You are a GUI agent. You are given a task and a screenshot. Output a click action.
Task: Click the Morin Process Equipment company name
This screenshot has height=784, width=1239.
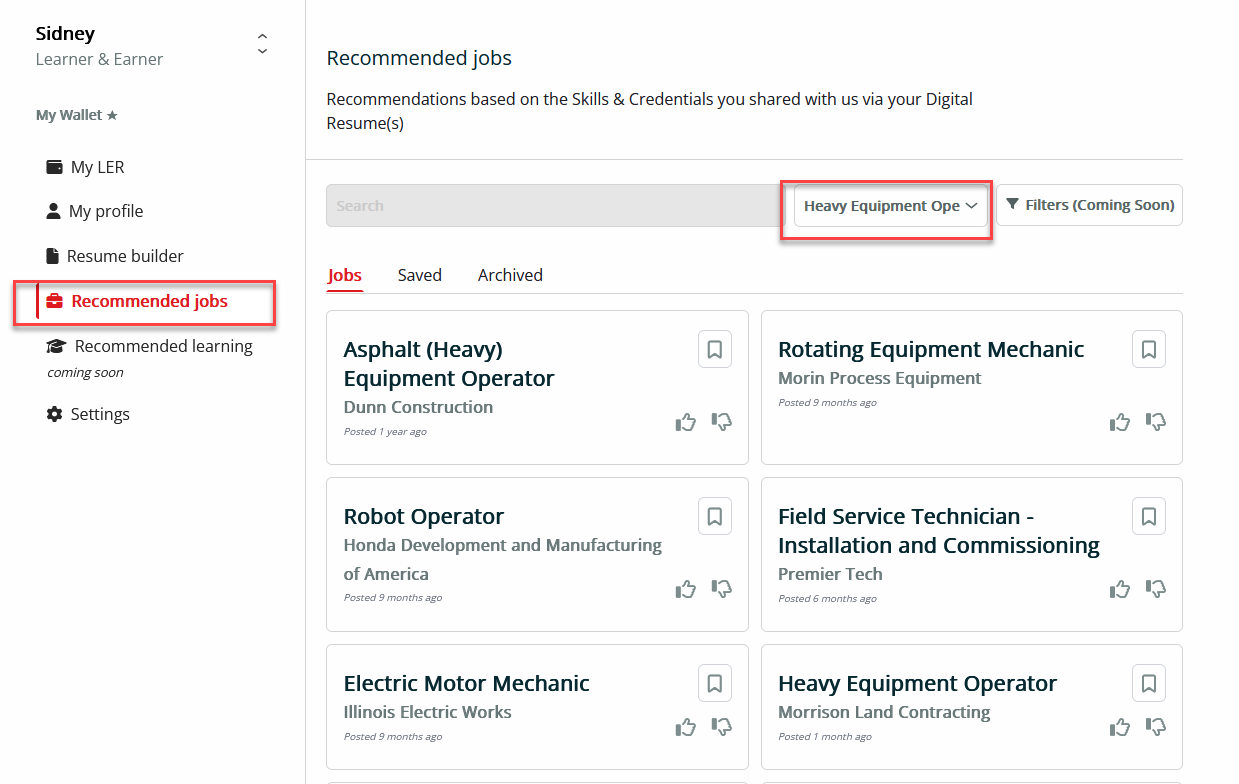[x=880, y=378]
